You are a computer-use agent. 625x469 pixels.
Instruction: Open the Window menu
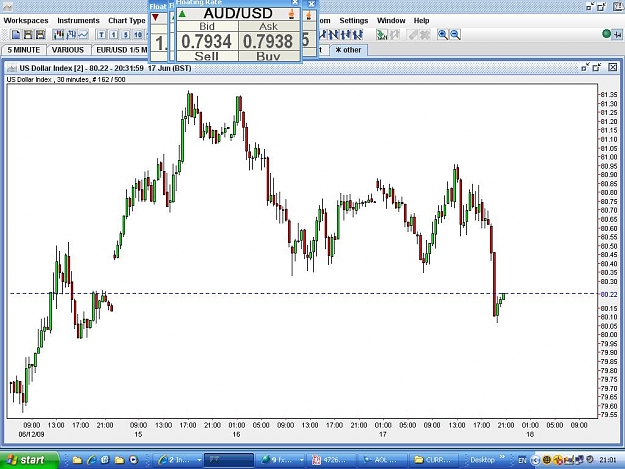point(391,21)
